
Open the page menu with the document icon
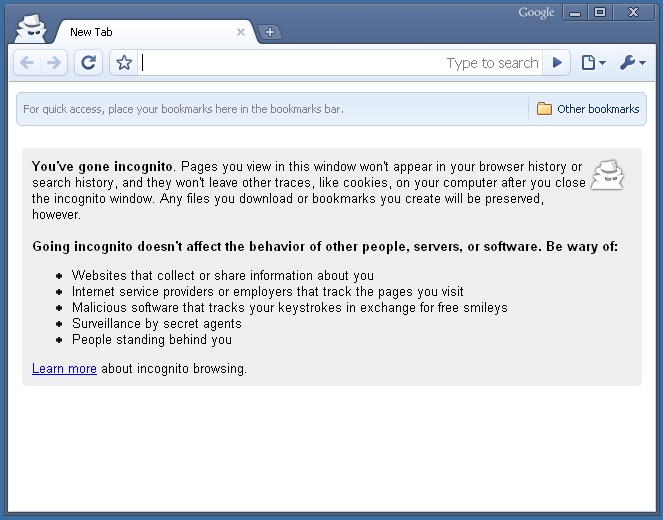(x=593, y=63)
